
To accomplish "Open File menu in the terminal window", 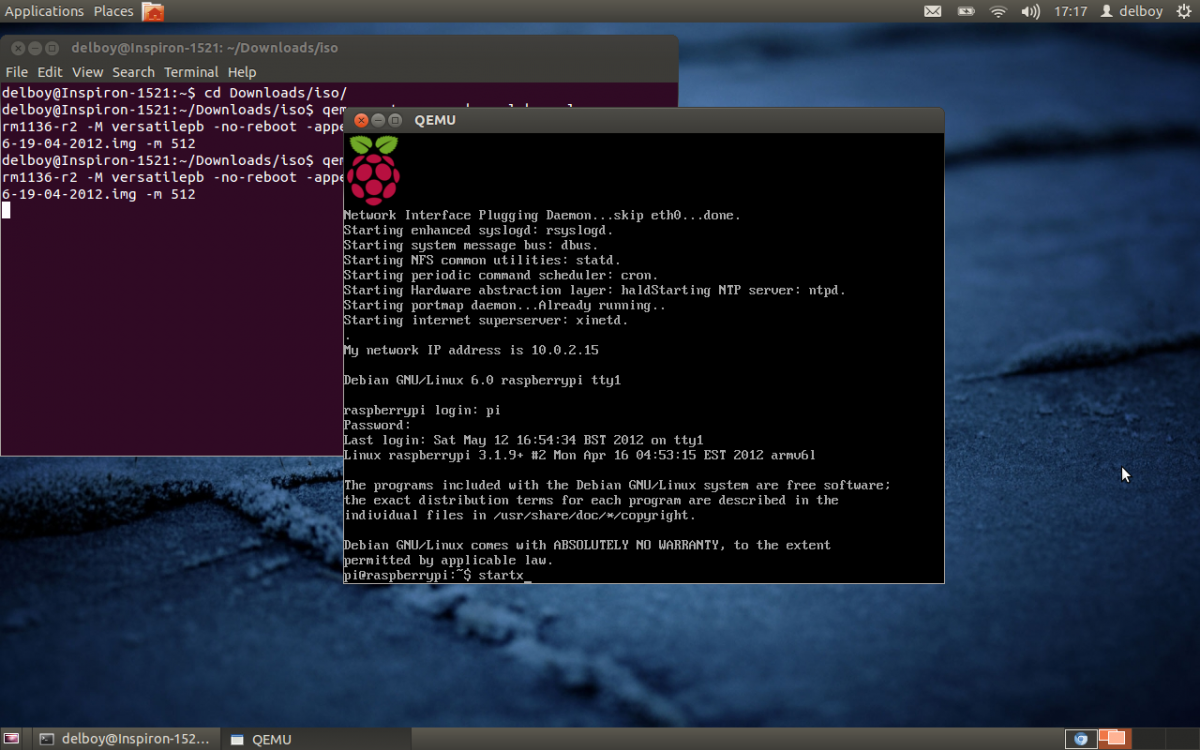I will 16,72.
